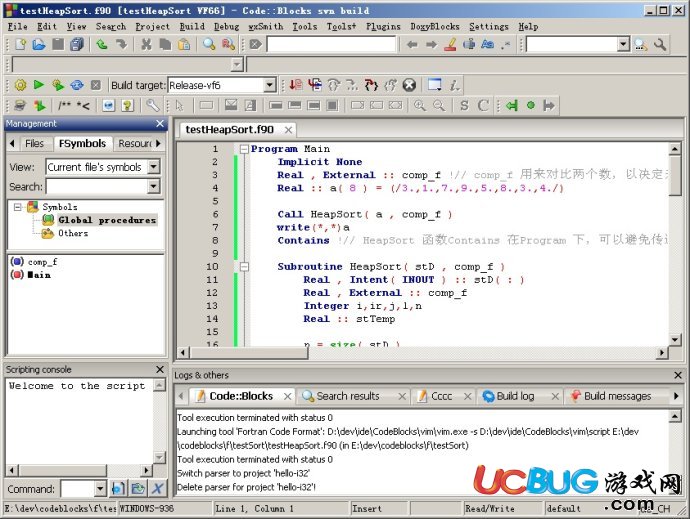
Task: Click the wrench preferences icon
Action: tap(153, 106)
